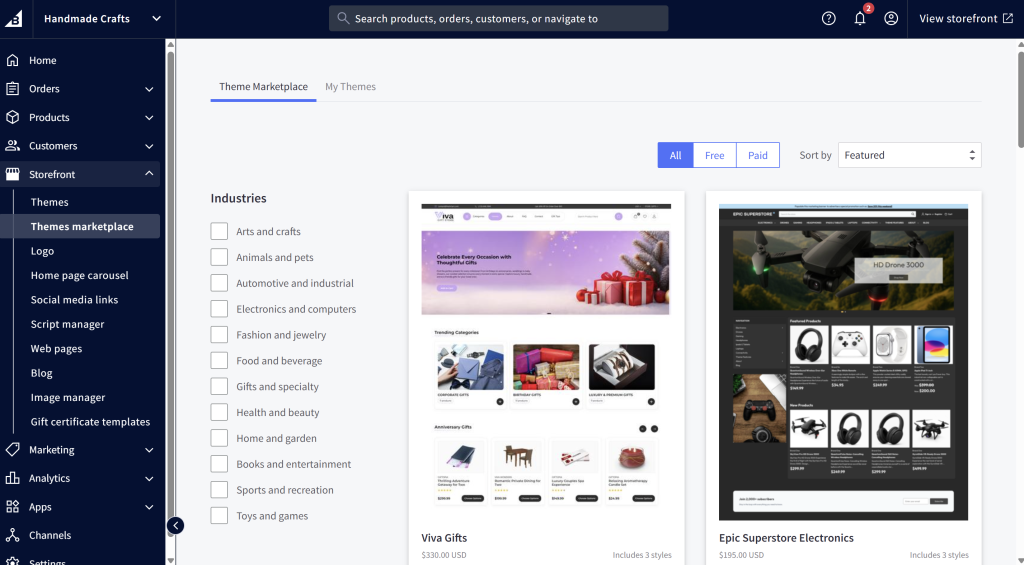Open the Sort by Featured dropdown
Screen dimensions: 1024x565
(909, 155)
